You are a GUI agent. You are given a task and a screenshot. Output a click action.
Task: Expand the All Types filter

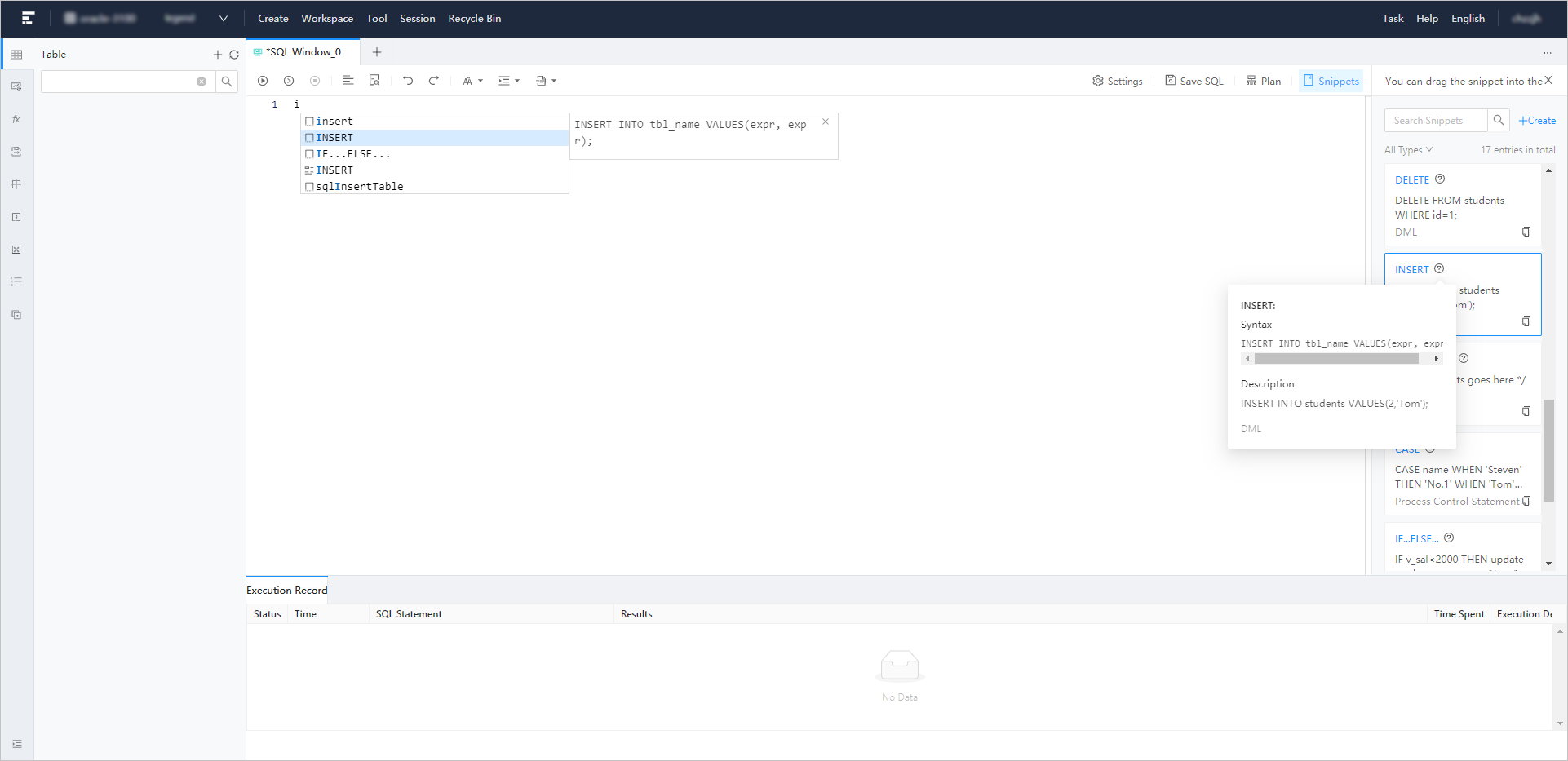1410,149
